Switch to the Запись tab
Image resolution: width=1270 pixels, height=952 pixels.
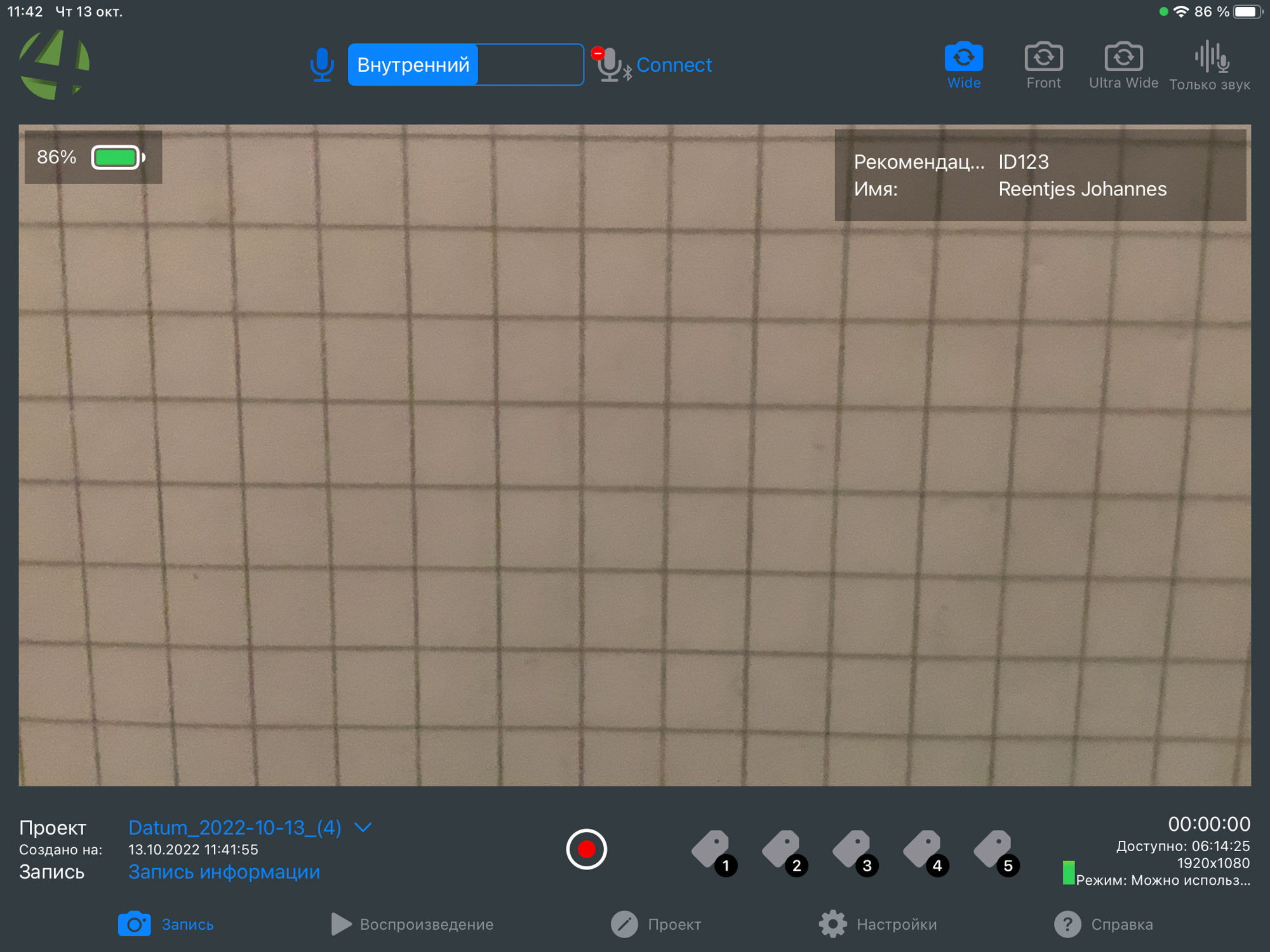[x=166, y=924]
